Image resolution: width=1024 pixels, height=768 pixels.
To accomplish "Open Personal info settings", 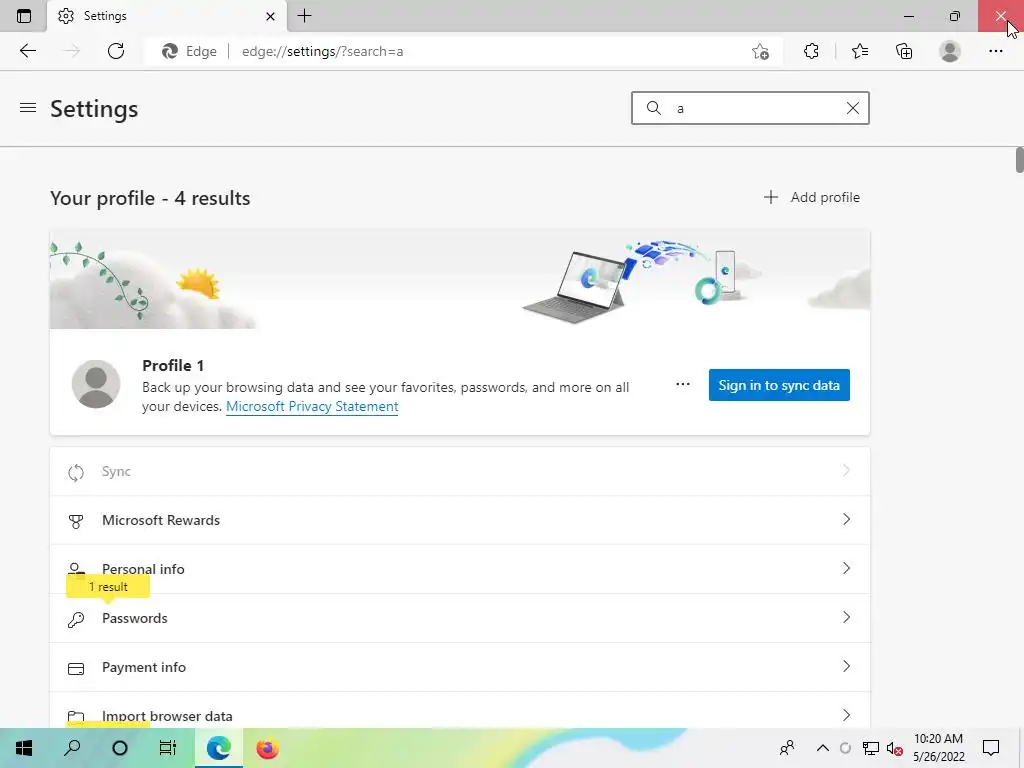I will pos(460,569).
